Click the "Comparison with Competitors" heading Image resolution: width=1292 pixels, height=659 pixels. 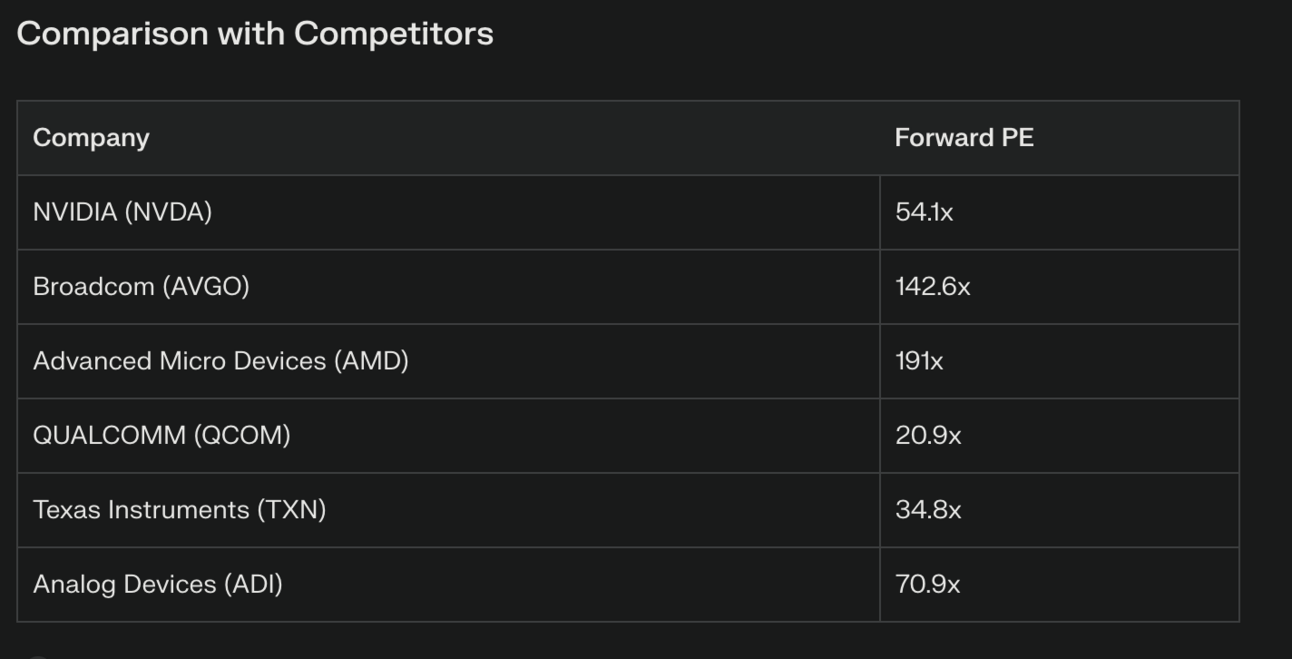[255, 34]
